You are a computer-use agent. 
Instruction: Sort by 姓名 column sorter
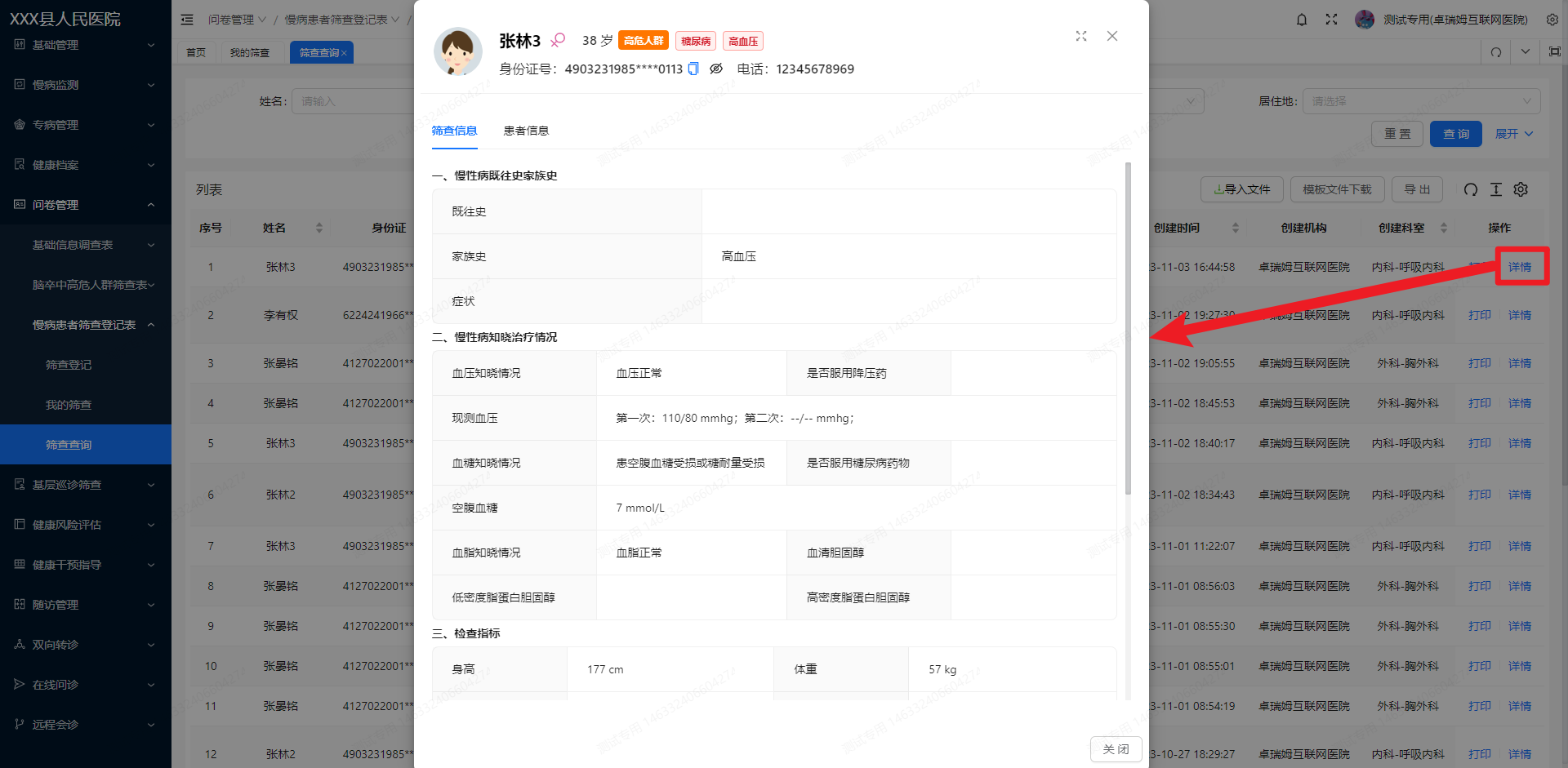click(x=319, y=228)
